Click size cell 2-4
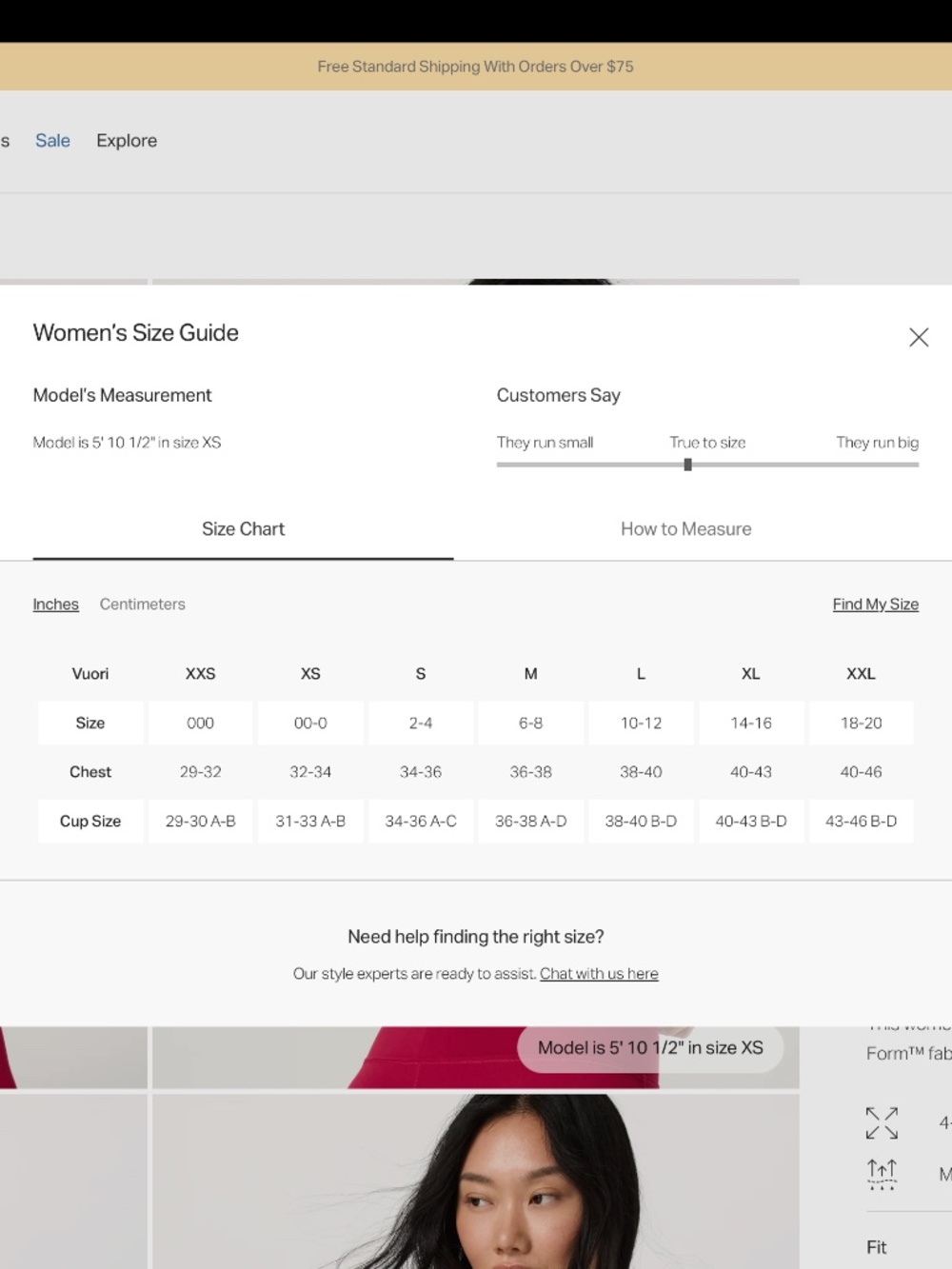The height and width of the screenshot is (1269, 952). pos(421,724)
